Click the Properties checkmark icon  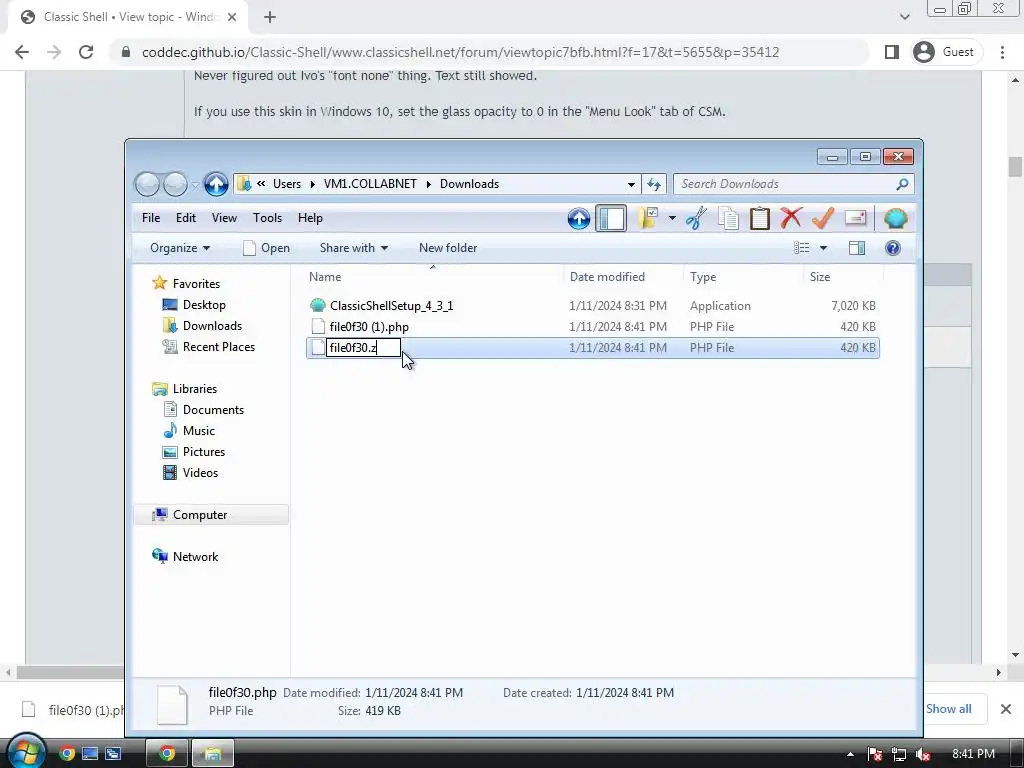[x=823, y=218]
